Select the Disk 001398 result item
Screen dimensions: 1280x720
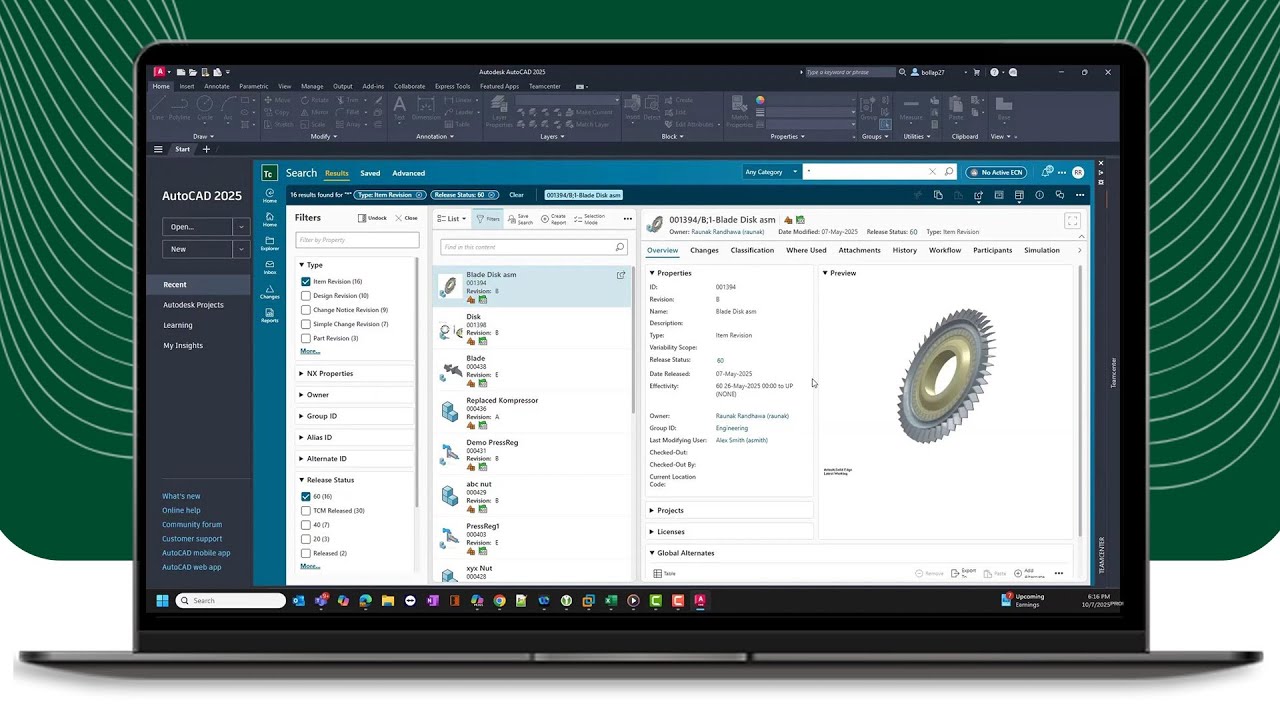click(534, 329)
